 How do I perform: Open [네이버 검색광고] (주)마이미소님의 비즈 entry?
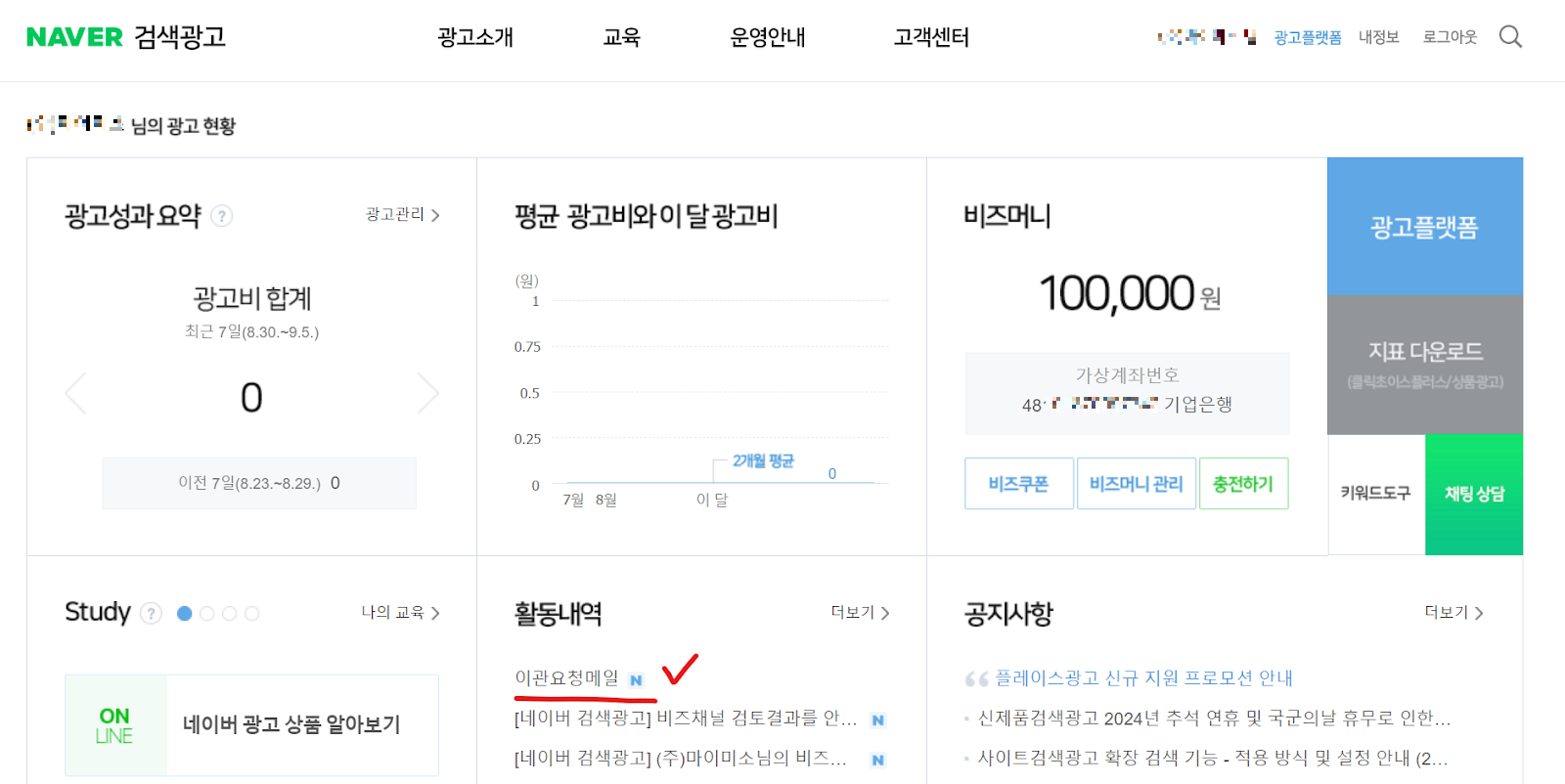click(x=681, y=758)
